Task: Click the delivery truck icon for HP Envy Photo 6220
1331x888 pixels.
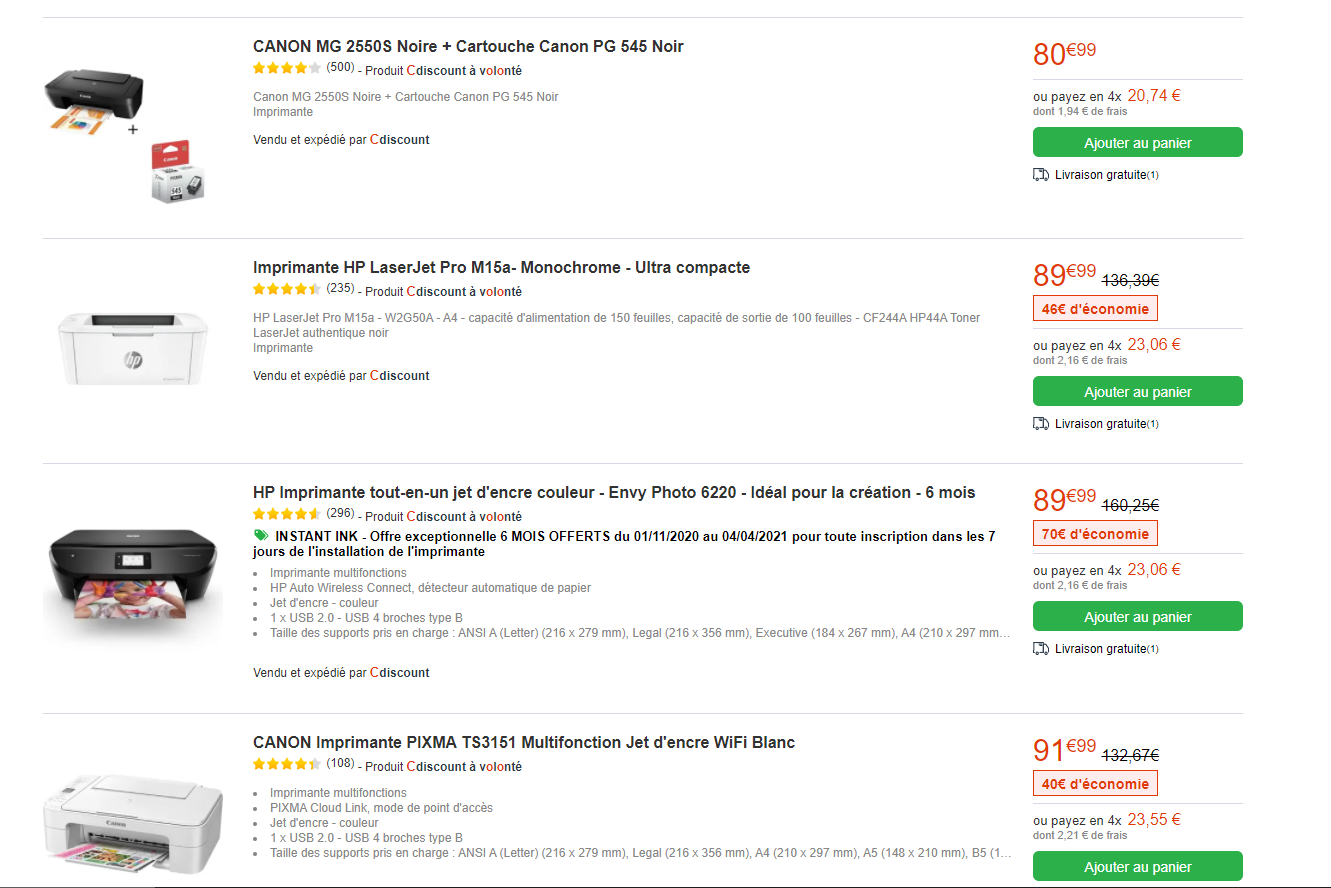Action: tap(1041, 649)
